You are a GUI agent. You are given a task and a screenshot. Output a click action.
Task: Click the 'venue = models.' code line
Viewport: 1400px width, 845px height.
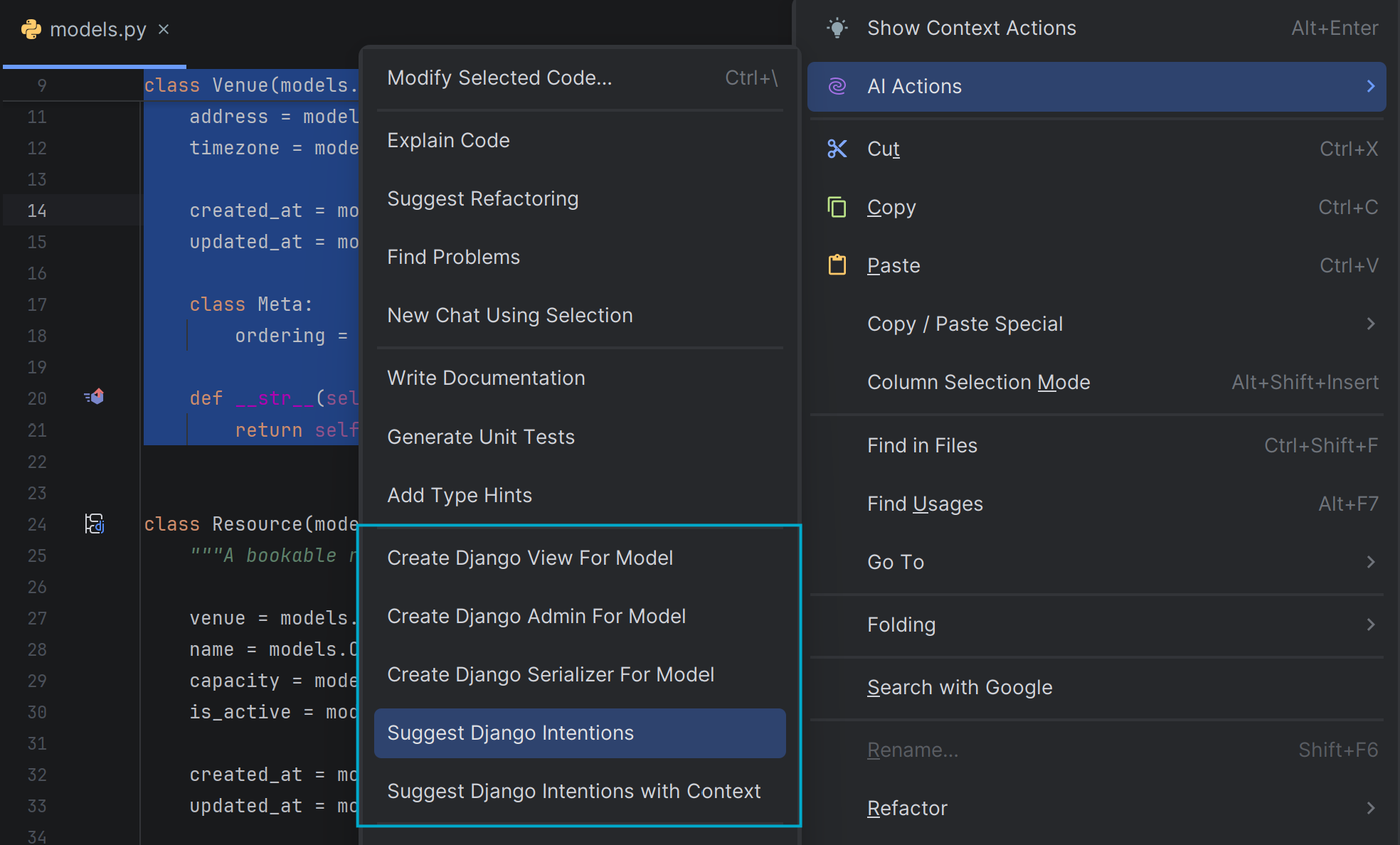click(x=274, y=618)
